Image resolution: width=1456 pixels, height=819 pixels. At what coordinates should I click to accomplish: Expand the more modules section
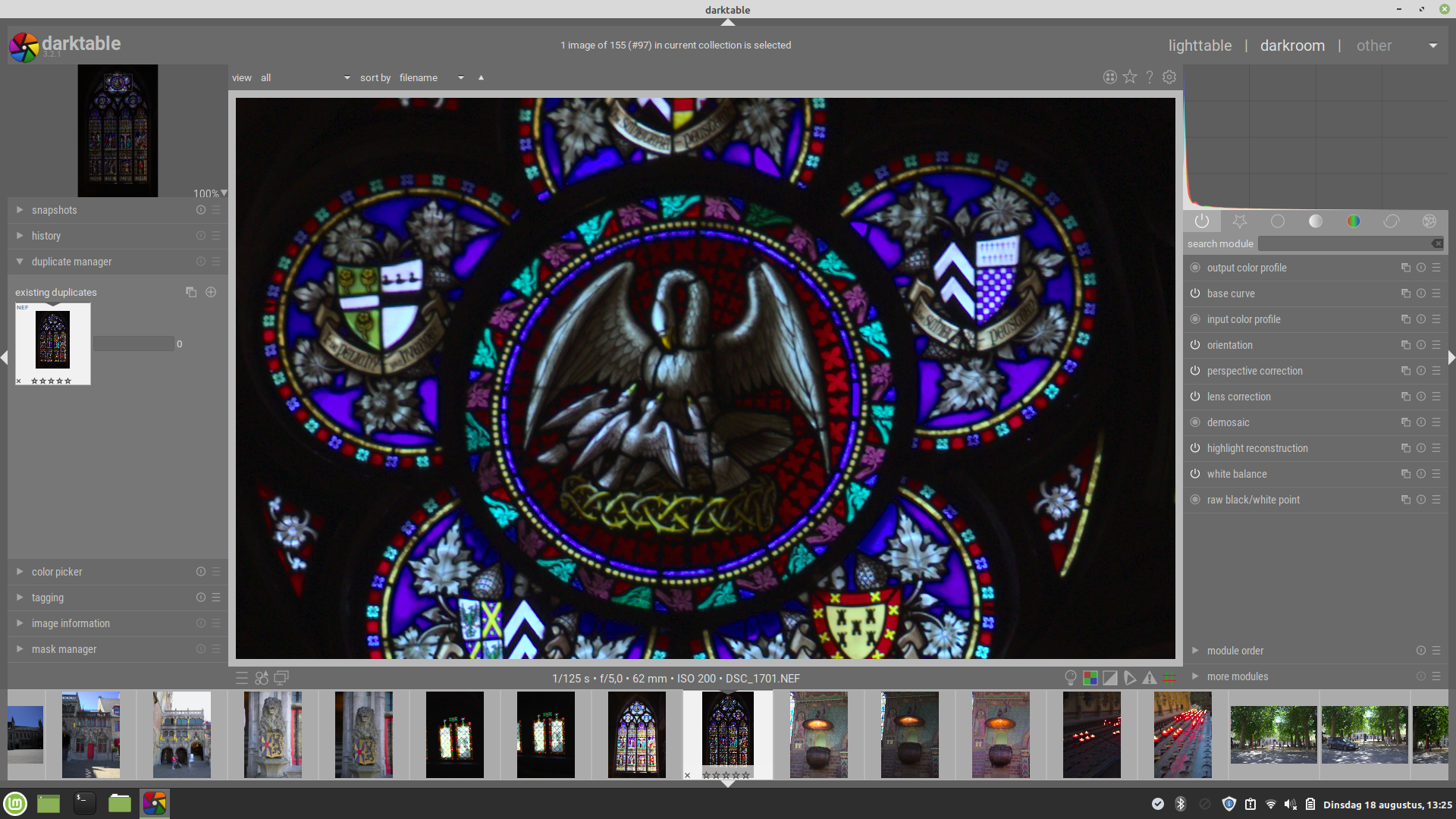(x=1237, y=676)
